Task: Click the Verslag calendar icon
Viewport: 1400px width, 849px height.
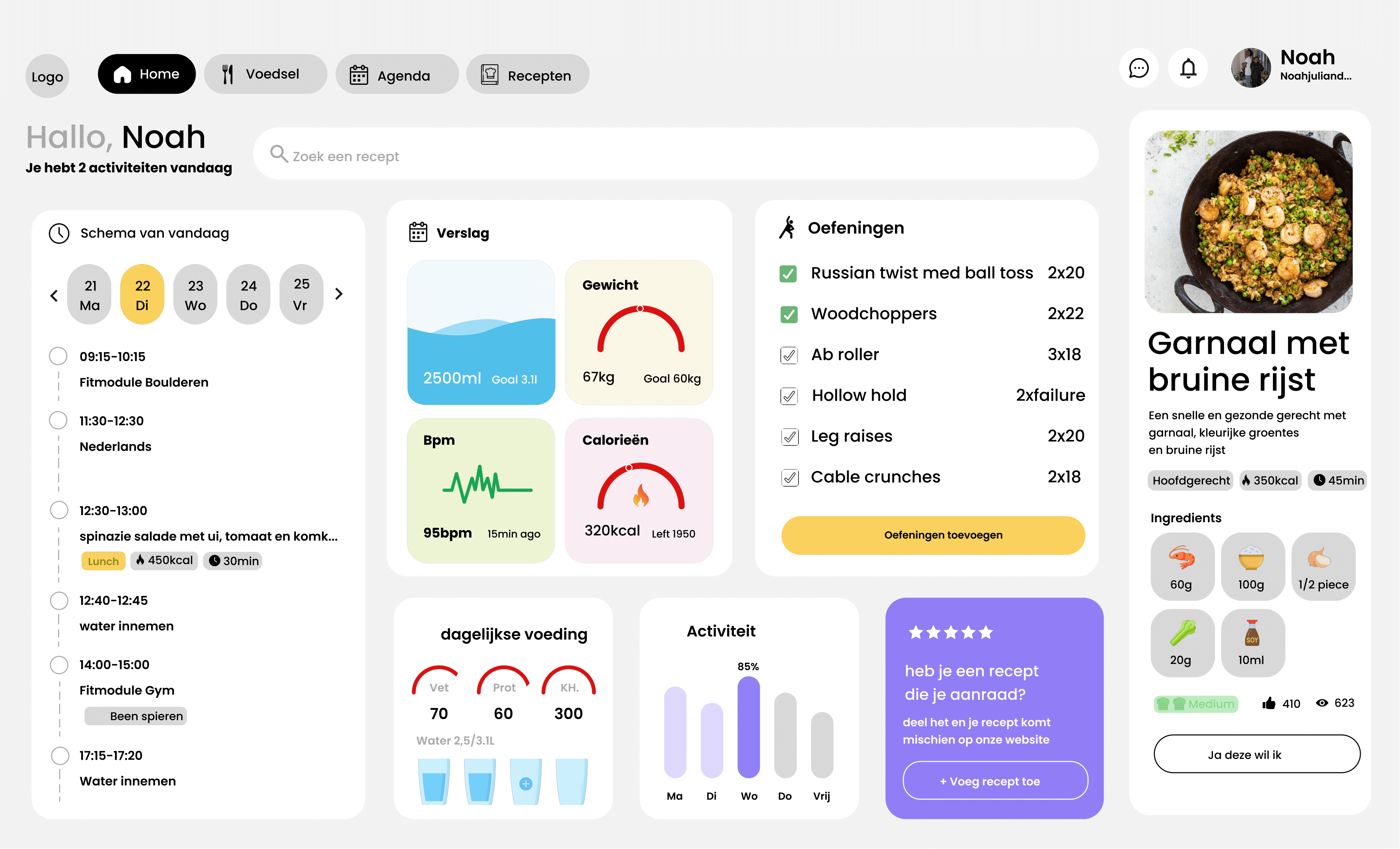Action: point(418,232)
